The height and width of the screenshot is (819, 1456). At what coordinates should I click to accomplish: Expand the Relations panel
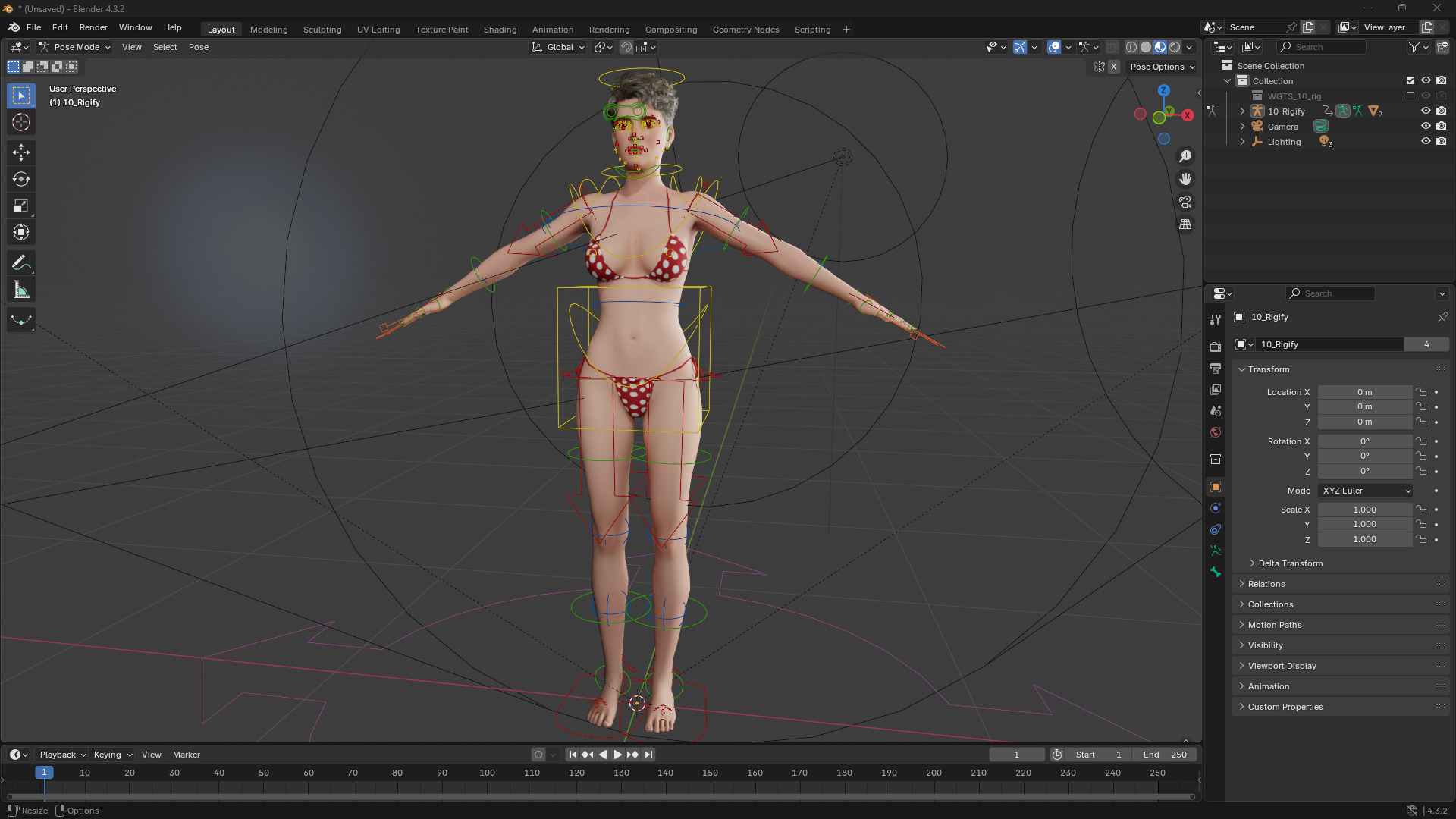1266,584
